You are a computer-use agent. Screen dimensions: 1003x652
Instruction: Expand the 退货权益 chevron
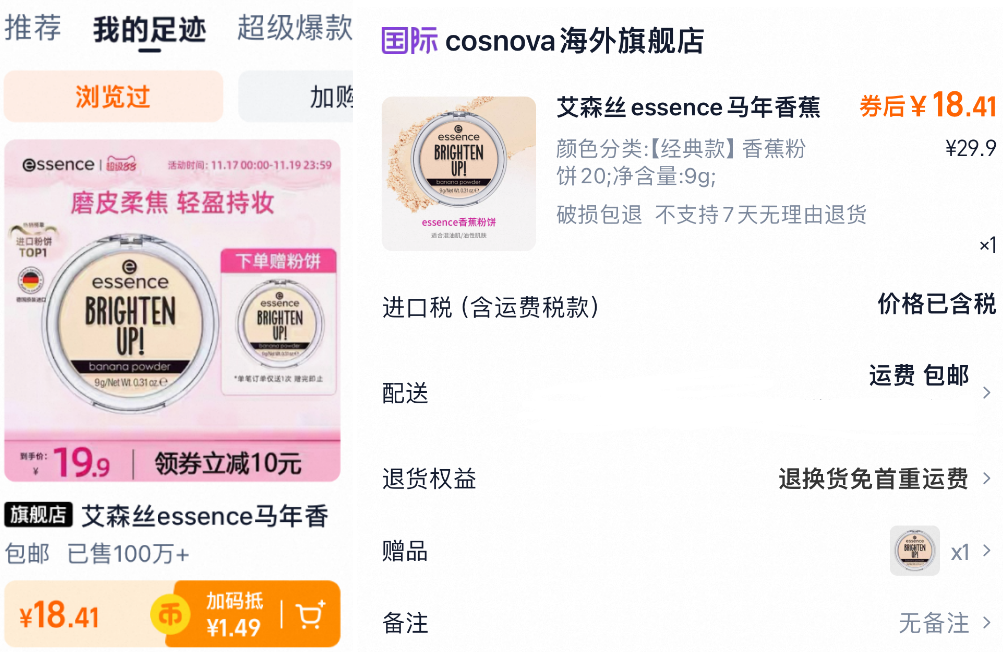tap(987, 478)
